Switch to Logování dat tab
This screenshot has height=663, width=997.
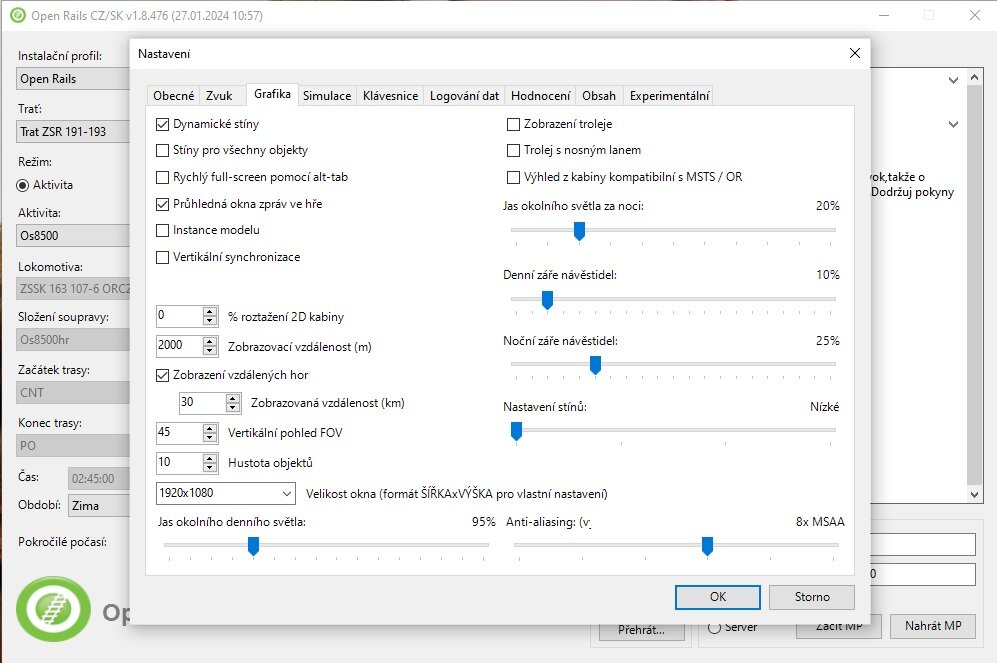pyautogui.click(x=464, y=95)
